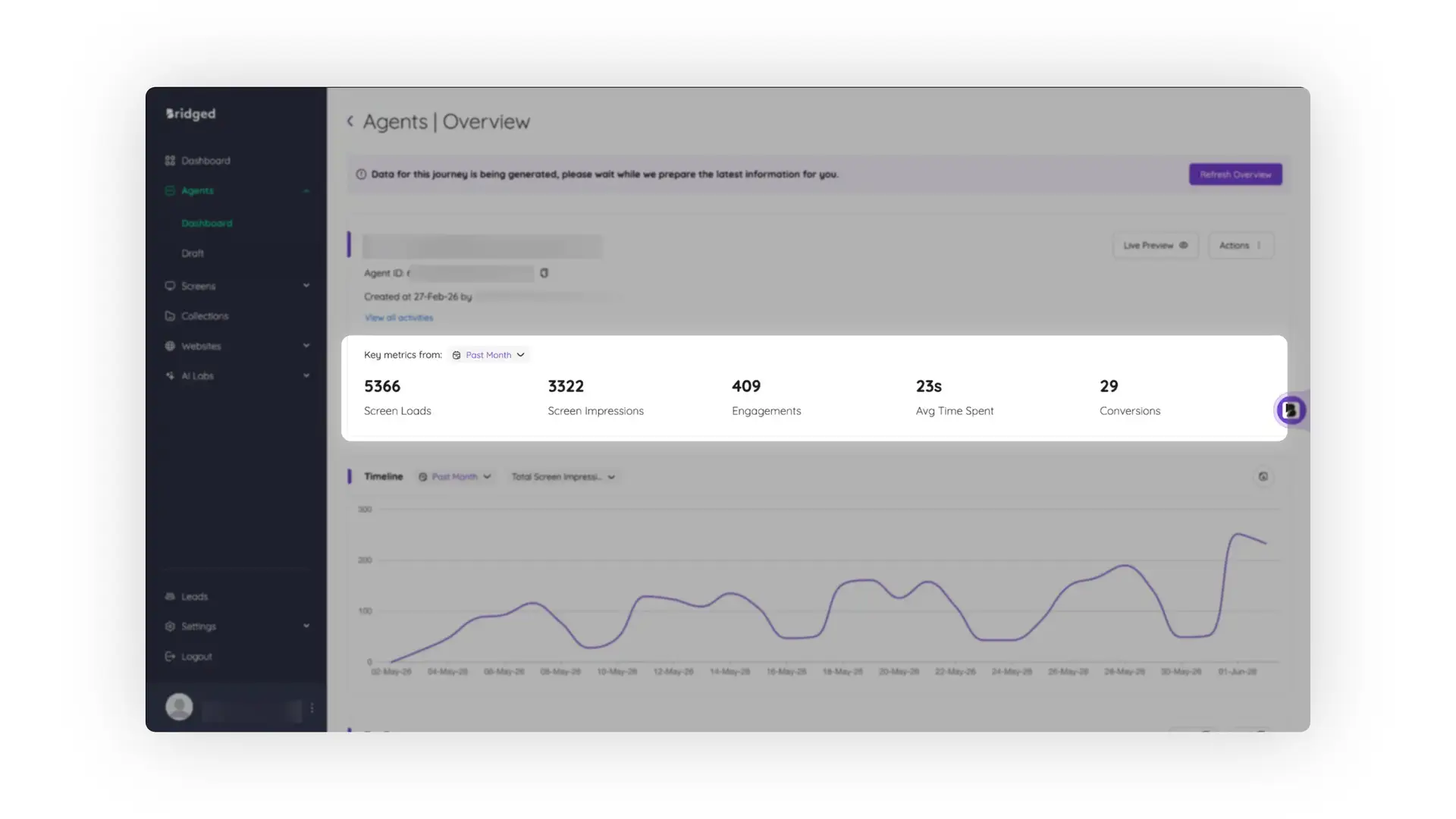Click the Dashboard grid icon in sidebar
The height and width of the screenshot is (819, 1456).
[170, 161]
